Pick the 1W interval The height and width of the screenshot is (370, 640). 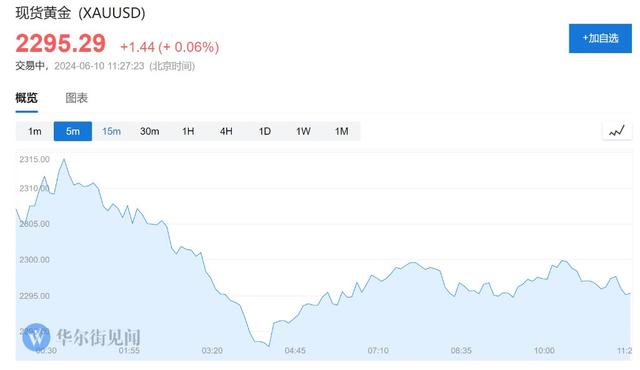tap(303, 131)
